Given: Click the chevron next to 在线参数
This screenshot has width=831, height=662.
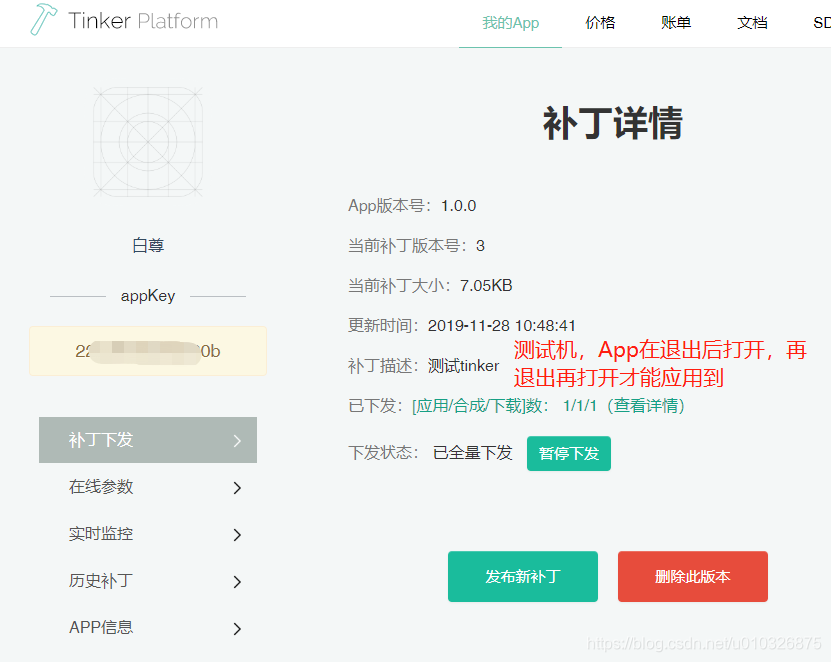Looking at the screenshot, I should [x=237, y=488].
